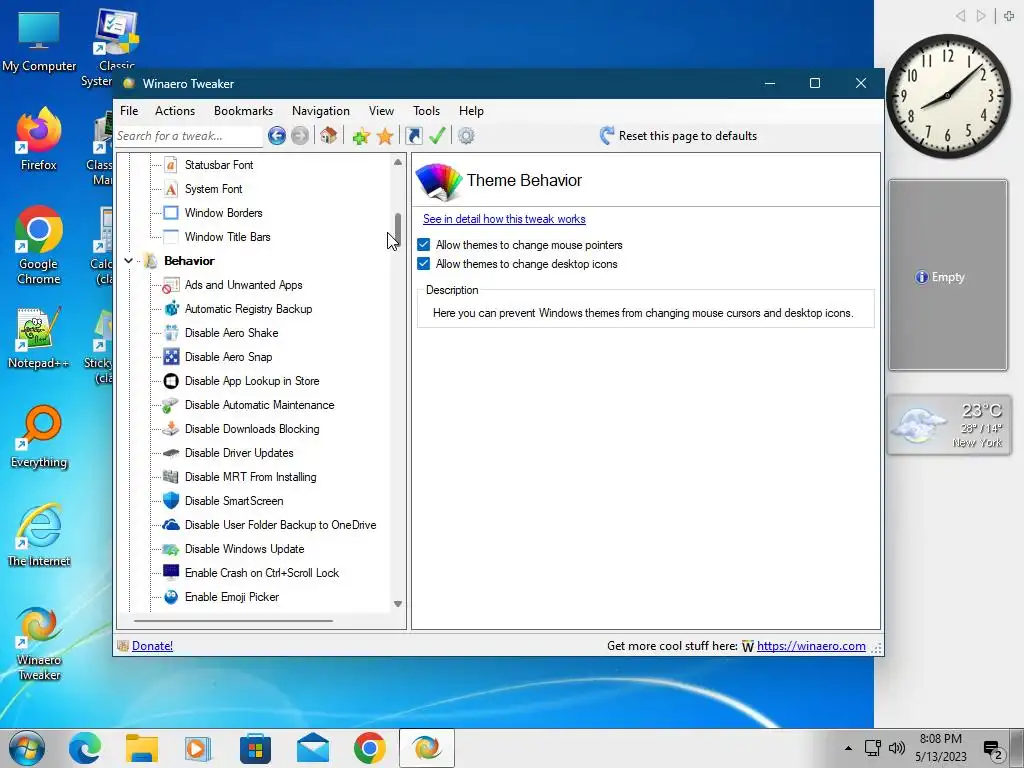Click the Donate! link

[x=152, y=646]
